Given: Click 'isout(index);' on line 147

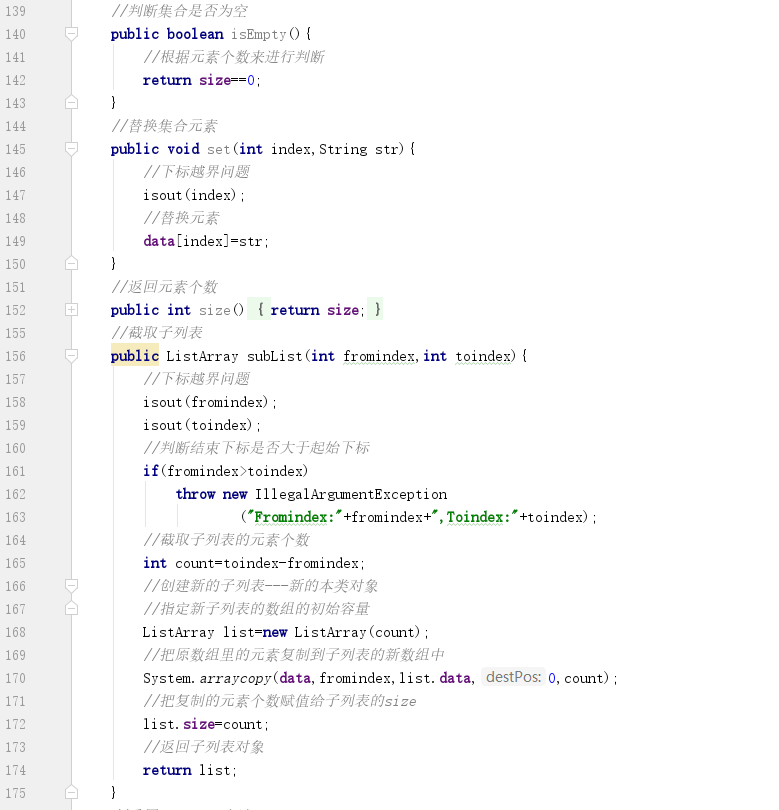Looking at the screenshot, I should pos(194,195).
